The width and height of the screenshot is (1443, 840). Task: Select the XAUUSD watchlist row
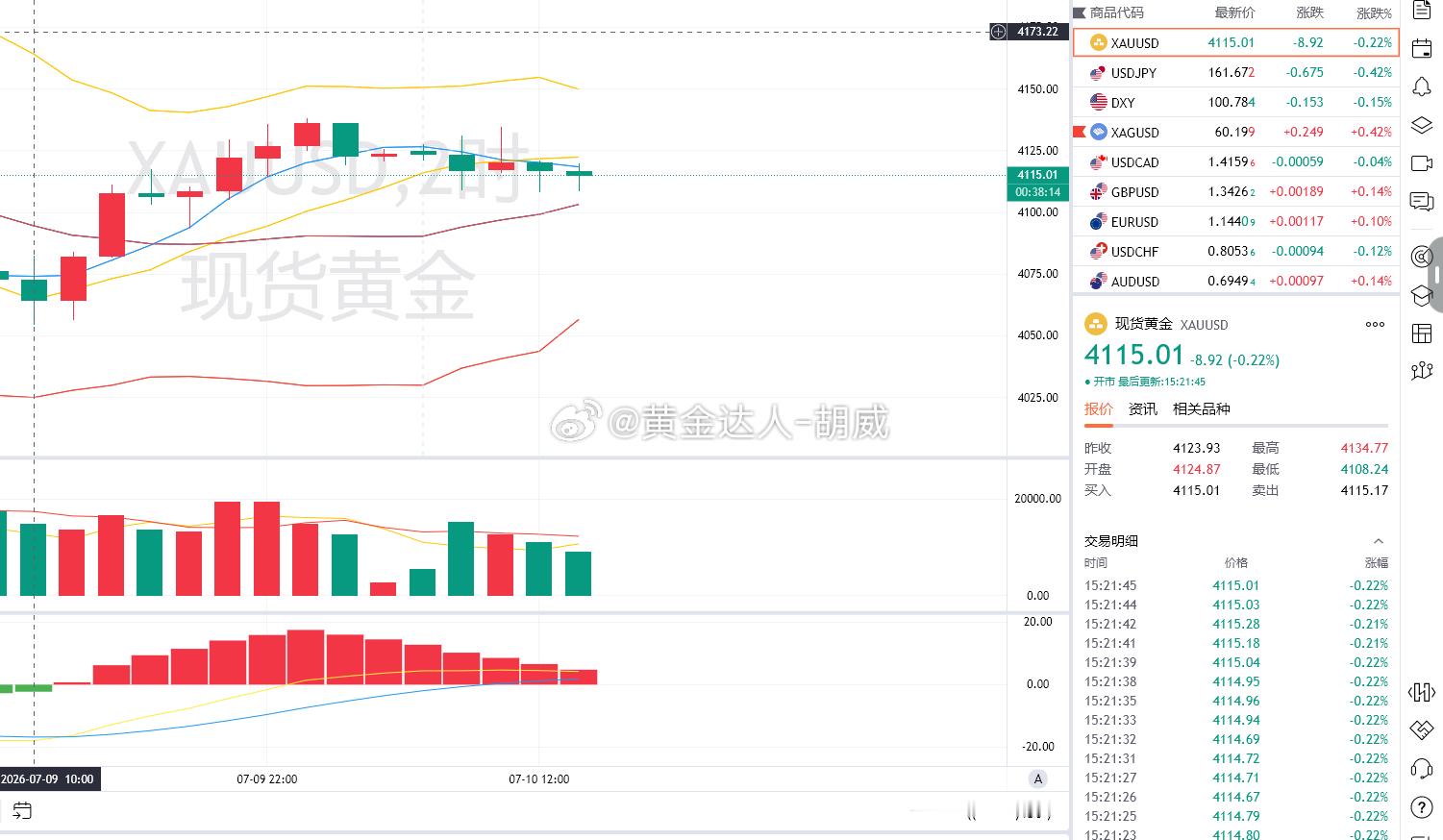pyautogui.click(x=1235, y=42)
